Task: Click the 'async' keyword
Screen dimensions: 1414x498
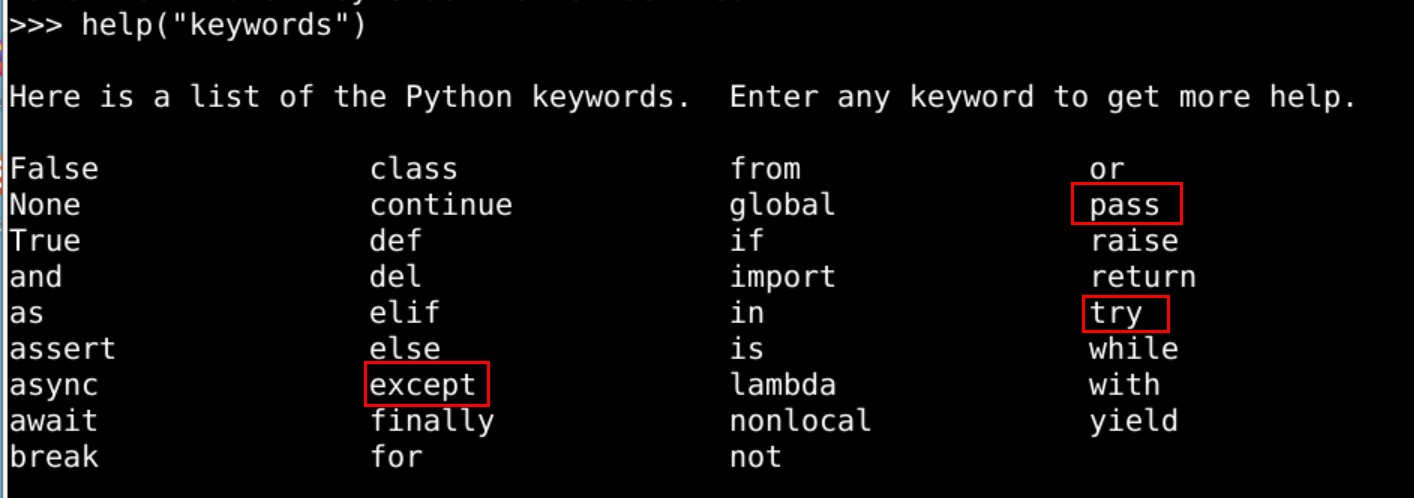Action: (54, 385)
